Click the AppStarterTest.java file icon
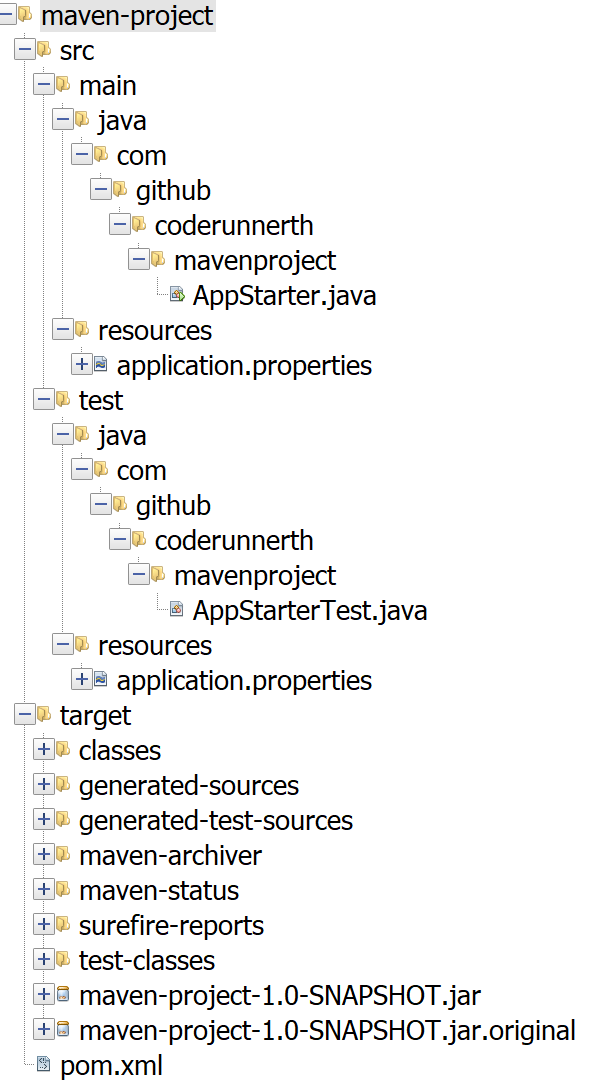The width and height of the screenshot is (598, 1087). (x=177, y=610)
